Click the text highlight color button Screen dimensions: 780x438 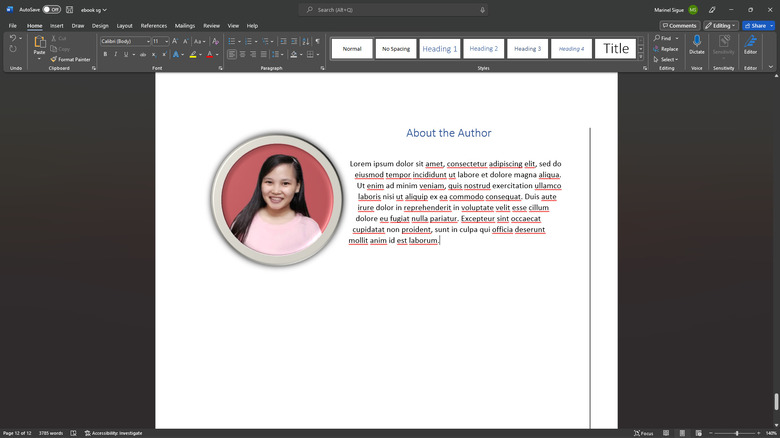pos(194,54)
